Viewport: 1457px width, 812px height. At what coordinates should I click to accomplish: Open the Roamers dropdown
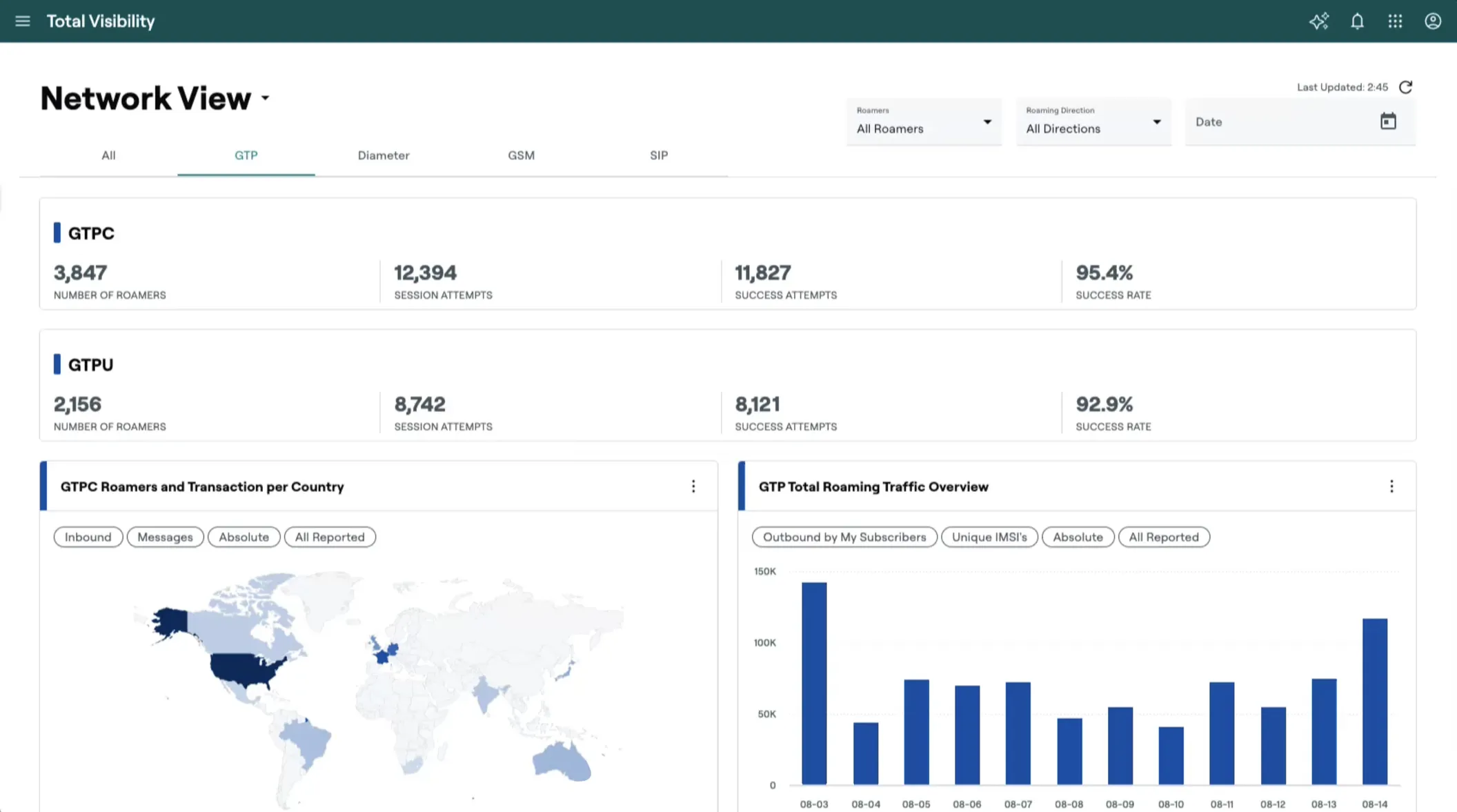[x=924, y=121]
